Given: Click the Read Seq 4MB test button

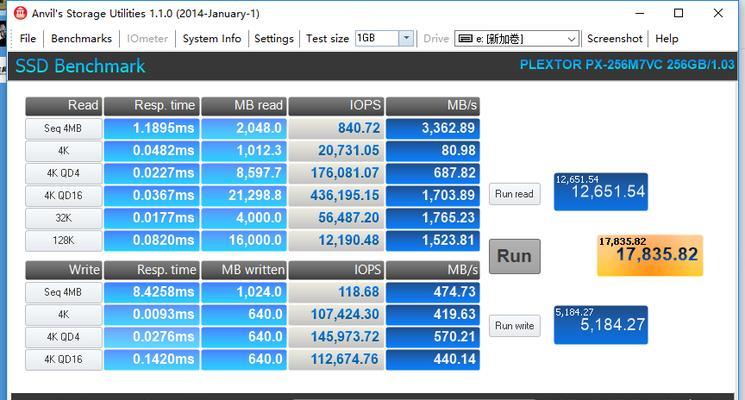Looking at the screenshot, I should click(64, 128).
